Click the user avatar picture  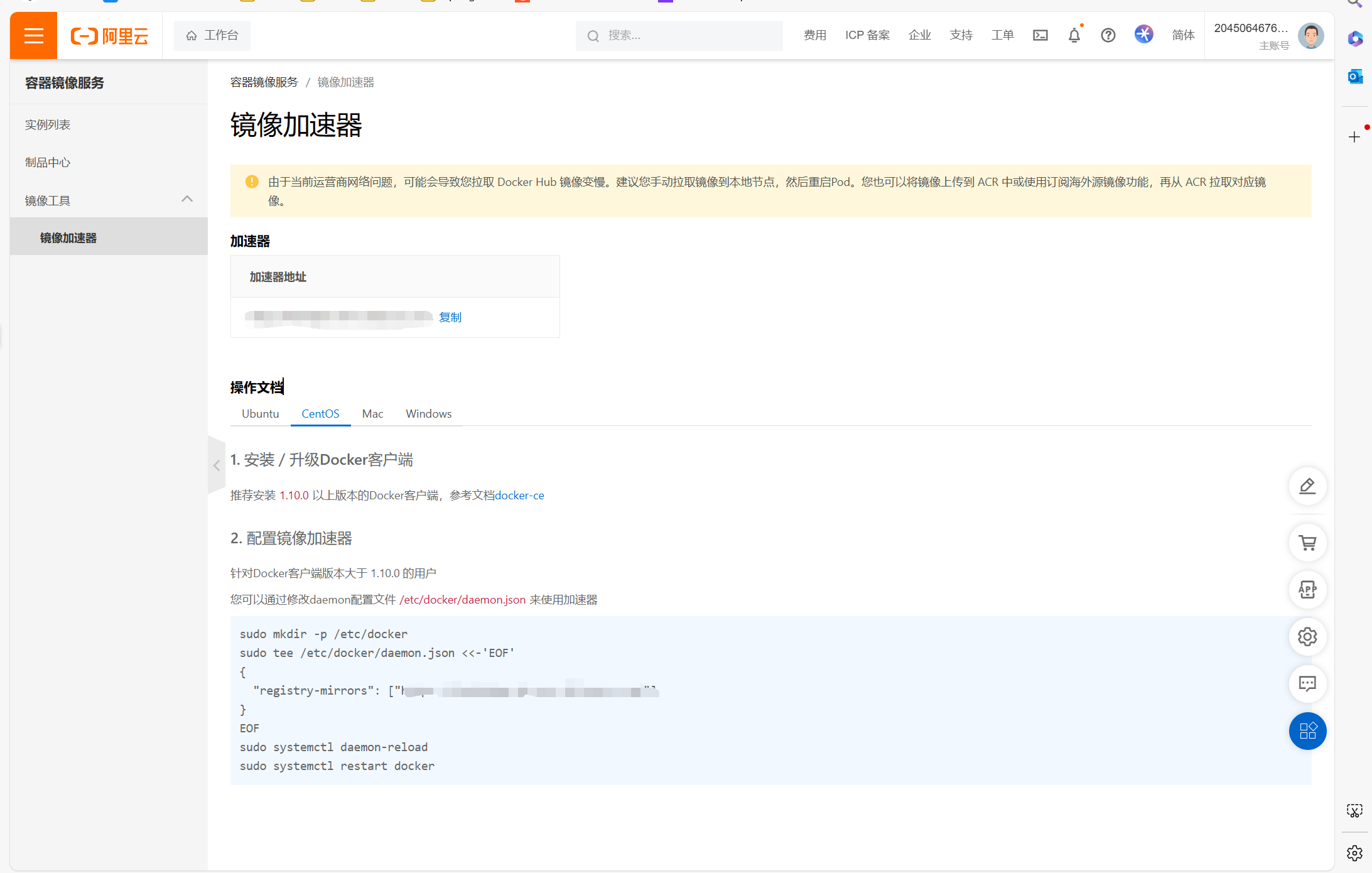click(1310, 35)
